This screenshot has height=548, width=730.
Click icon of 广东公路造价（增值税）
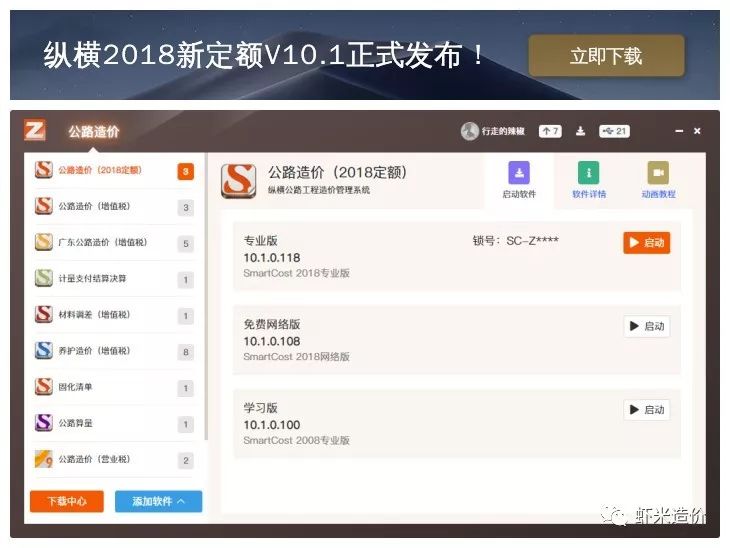click(x=44, y=242)
